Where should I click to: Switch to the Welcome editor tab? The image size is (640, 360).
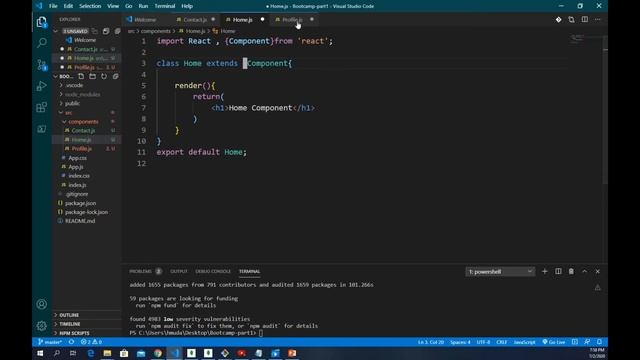point(145,20)
